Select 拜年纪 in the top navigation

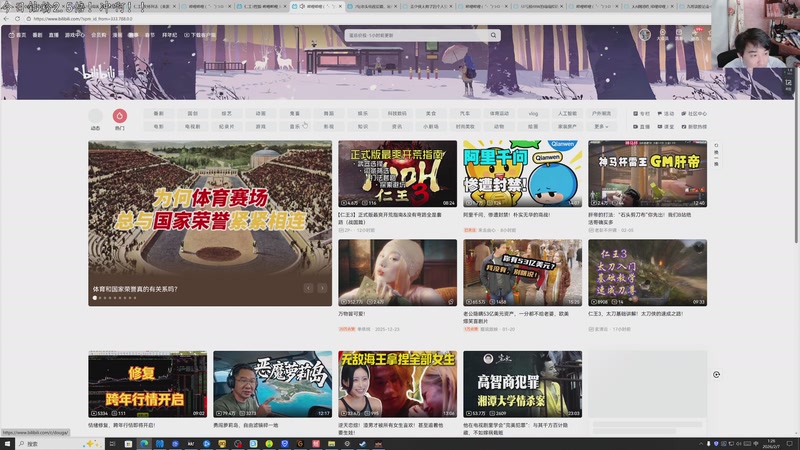point(169,35)
